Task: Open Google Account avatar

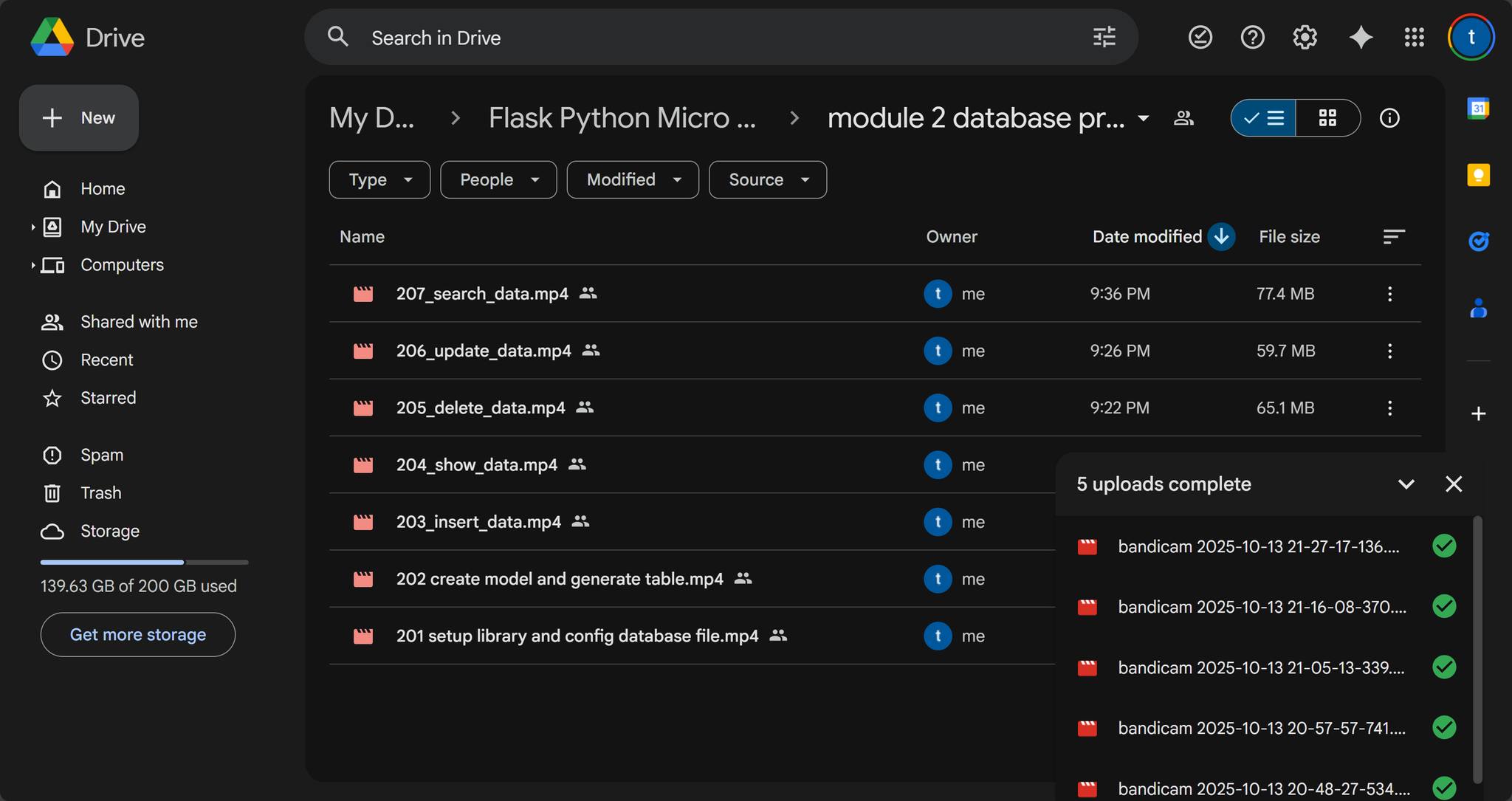Action: point(1471,37)
